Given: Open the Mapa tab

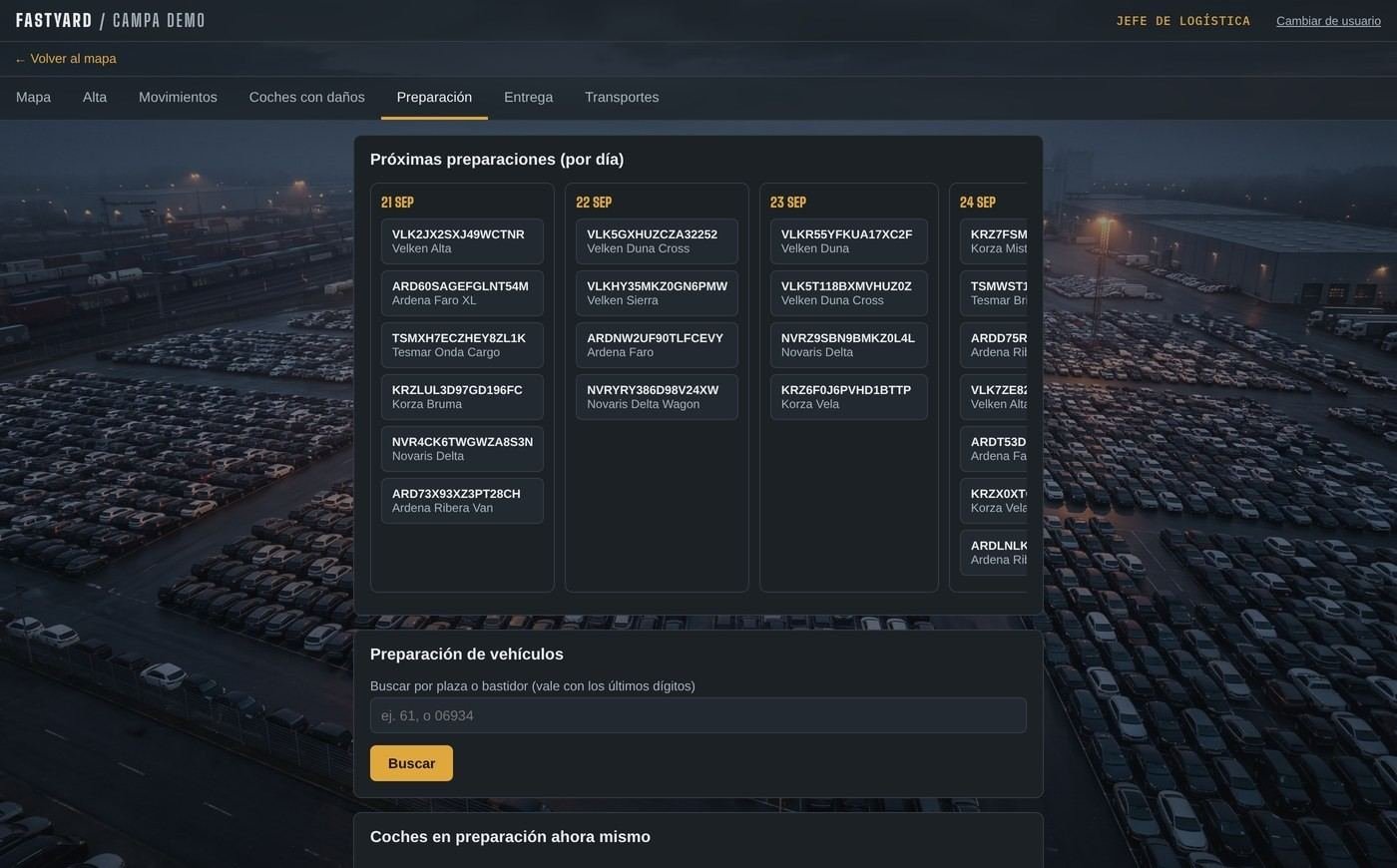Looking at the screenshot, I should [33, 98].
